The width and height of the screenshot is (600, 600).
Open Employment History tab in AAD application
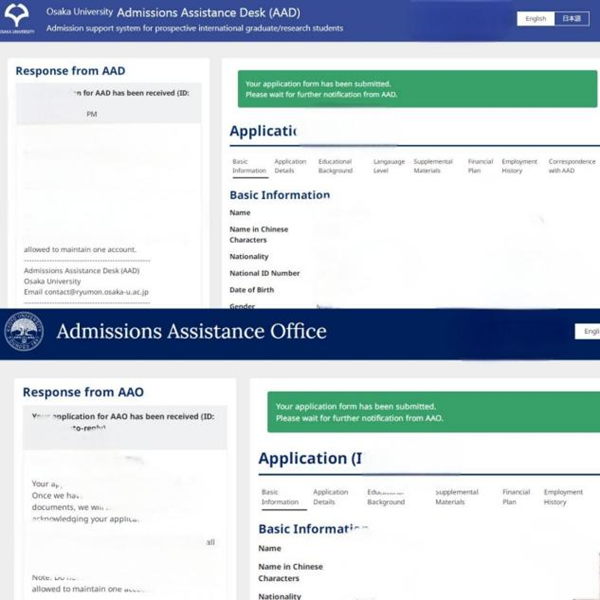click(x=519, y=166)
